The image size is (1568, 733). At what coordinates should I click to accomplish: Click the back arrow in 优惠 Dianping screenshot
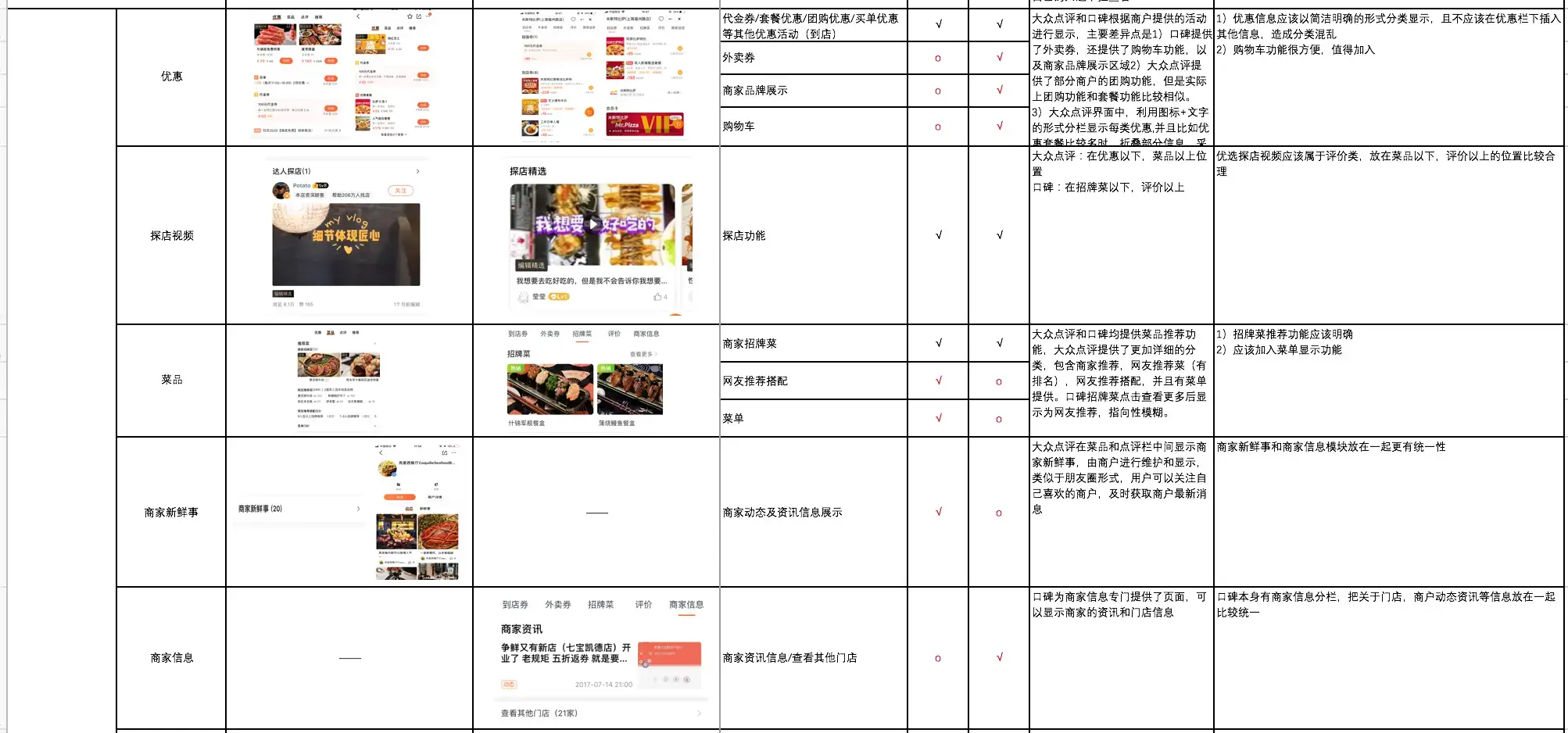pyautogui.click(x=358, y=16)
